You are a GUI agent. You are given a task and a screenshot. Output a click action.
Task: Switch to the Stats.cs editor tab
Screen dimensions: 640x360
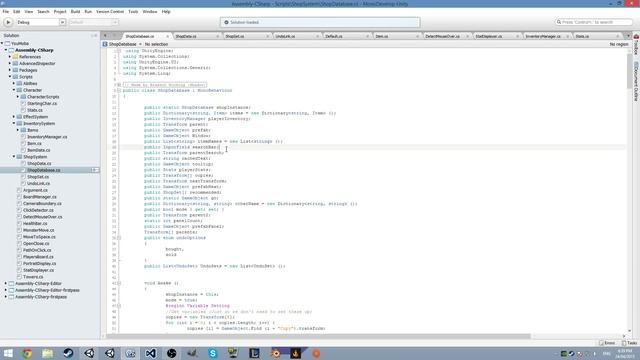(x=582, y=36)
